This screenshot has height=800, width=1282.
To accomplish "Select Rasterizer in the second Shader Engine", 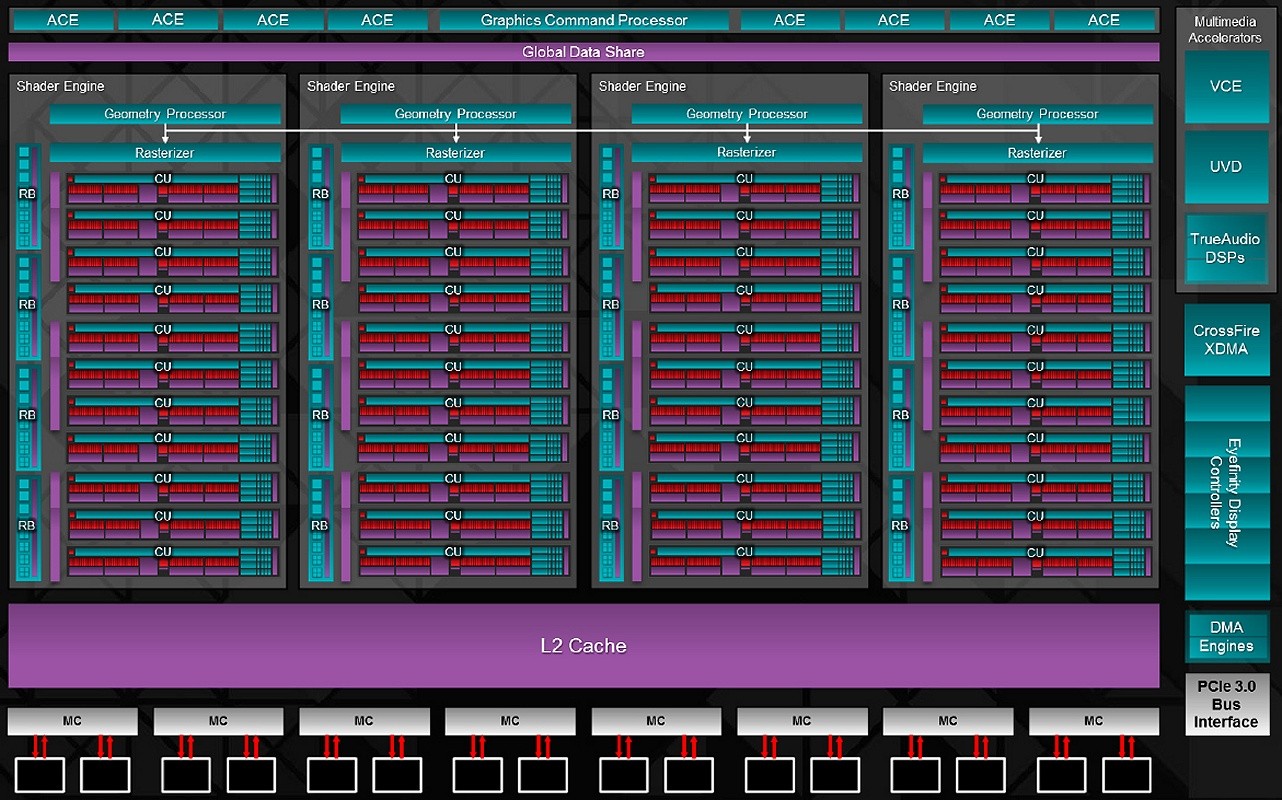I will [456, 153].
